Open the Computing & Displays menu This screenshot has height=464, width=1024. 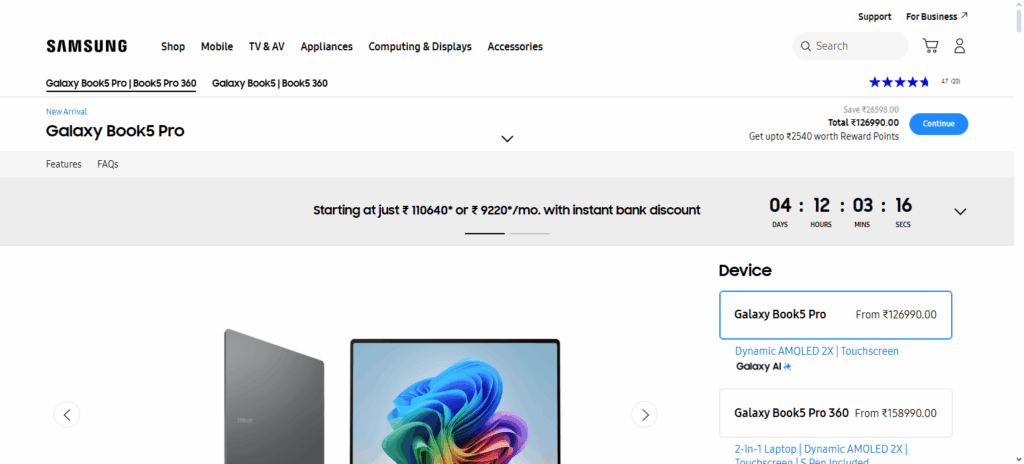click(420, 46)
